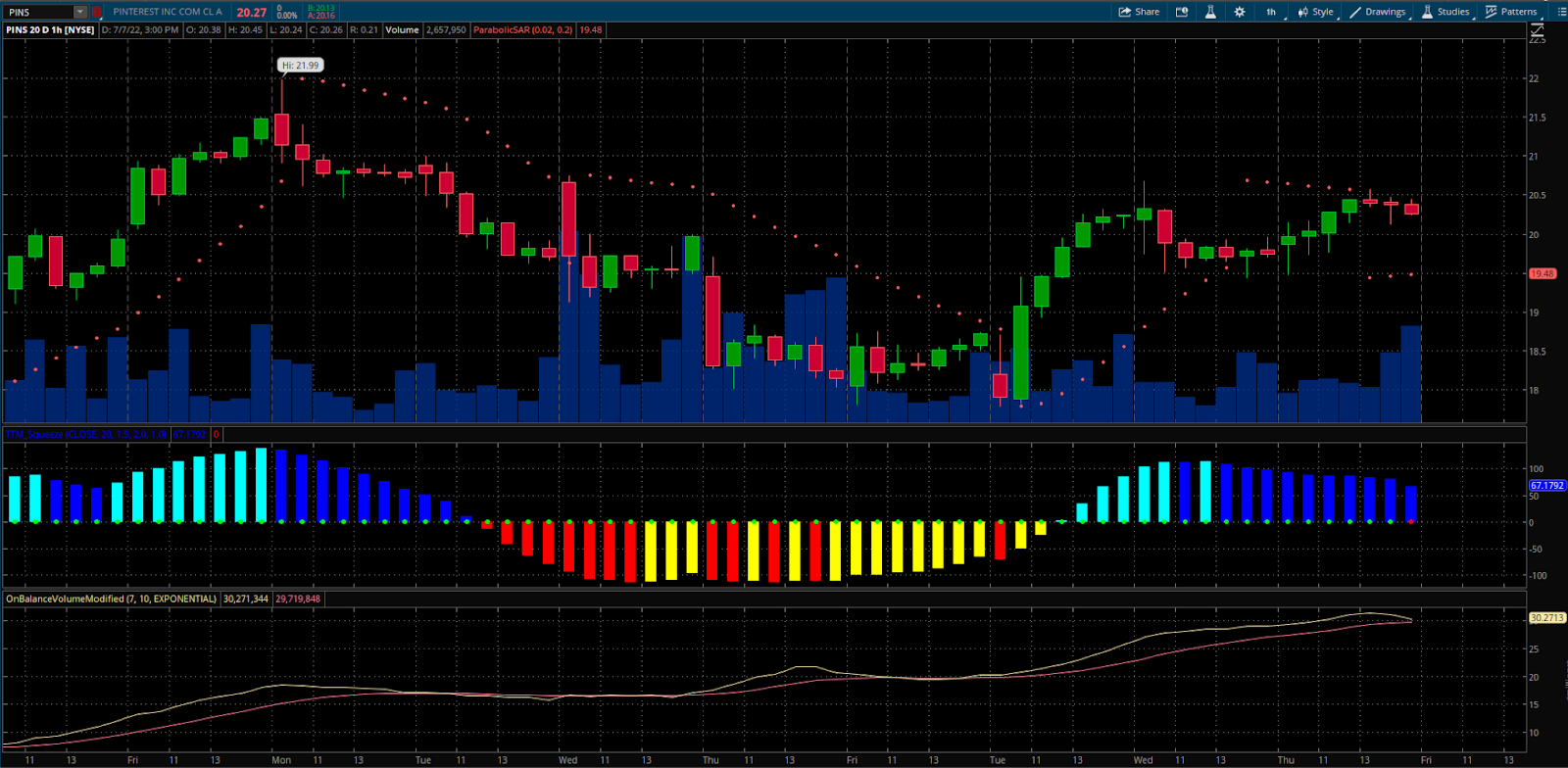Click the blue 67.1792 squeeze axis marker
The width and height of the screenshot is (1568, 768).
point(1547,486)
